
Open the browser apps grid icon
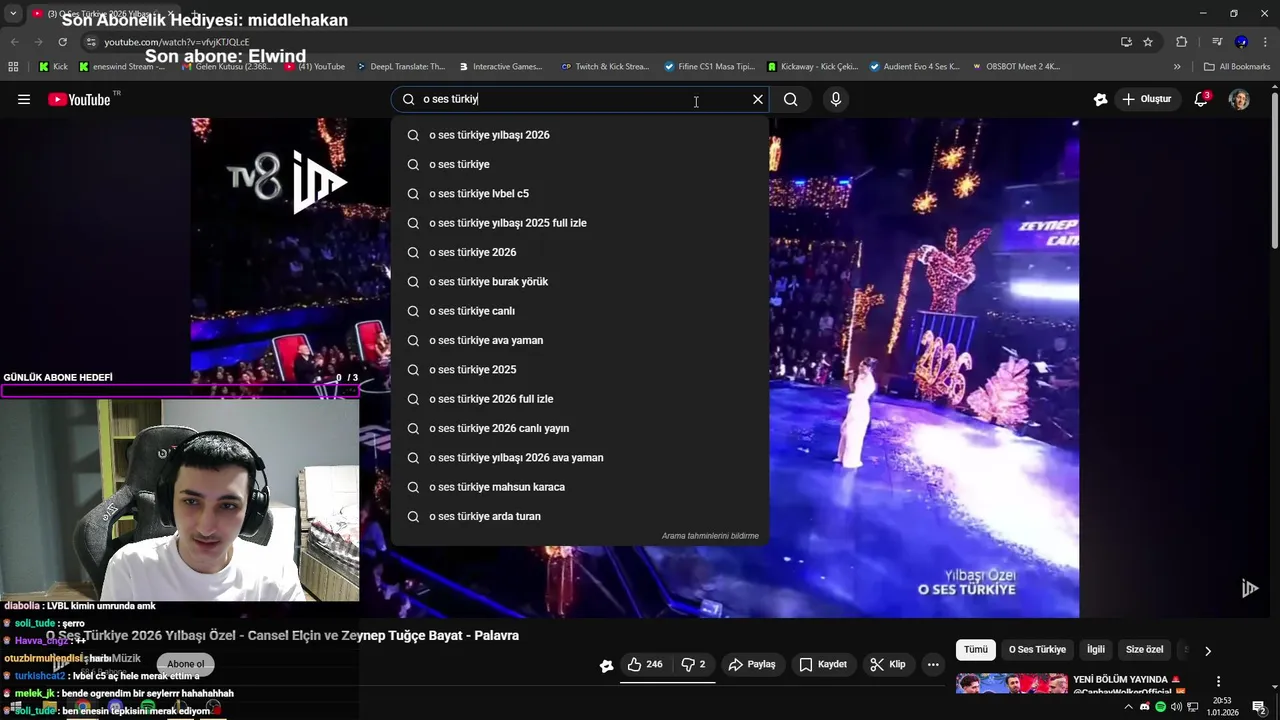[13, 67]
